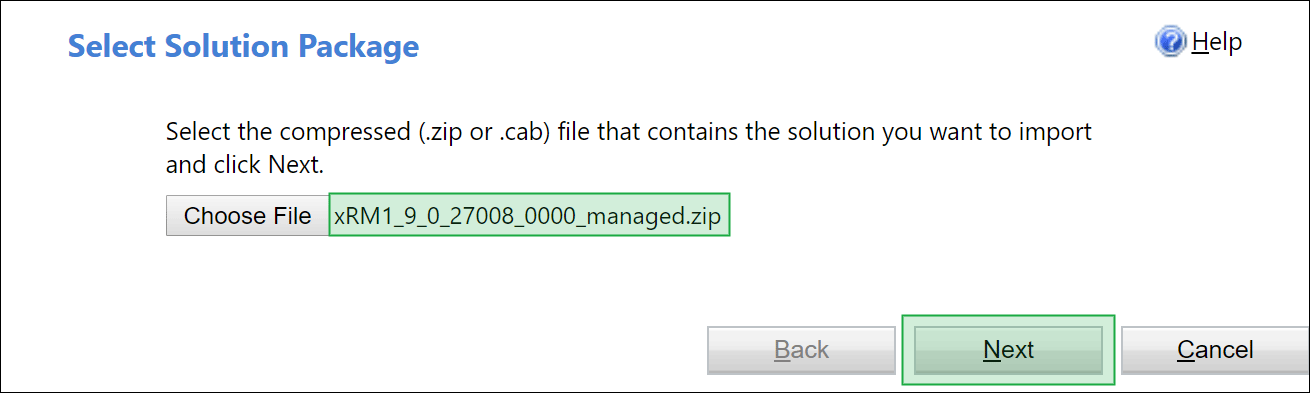The width and height of the screenshot is (1310, 393).
Task: Click the Next button
Action: (x=1008, y=349)
